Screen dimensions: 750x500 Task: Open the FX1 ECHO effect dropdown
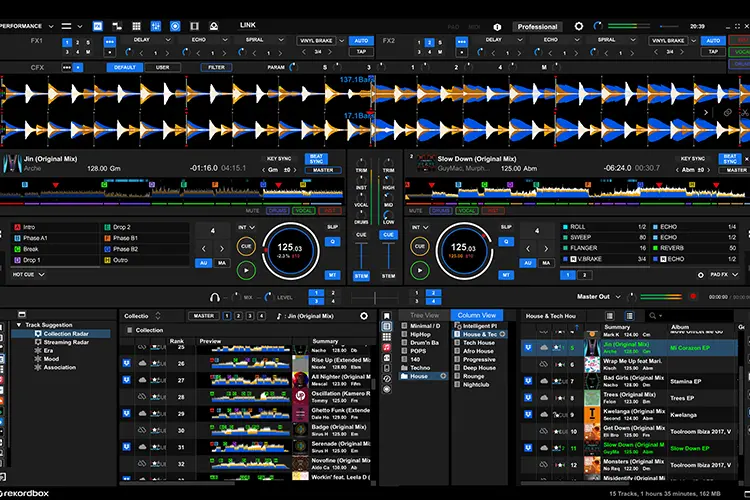(224, 40)
